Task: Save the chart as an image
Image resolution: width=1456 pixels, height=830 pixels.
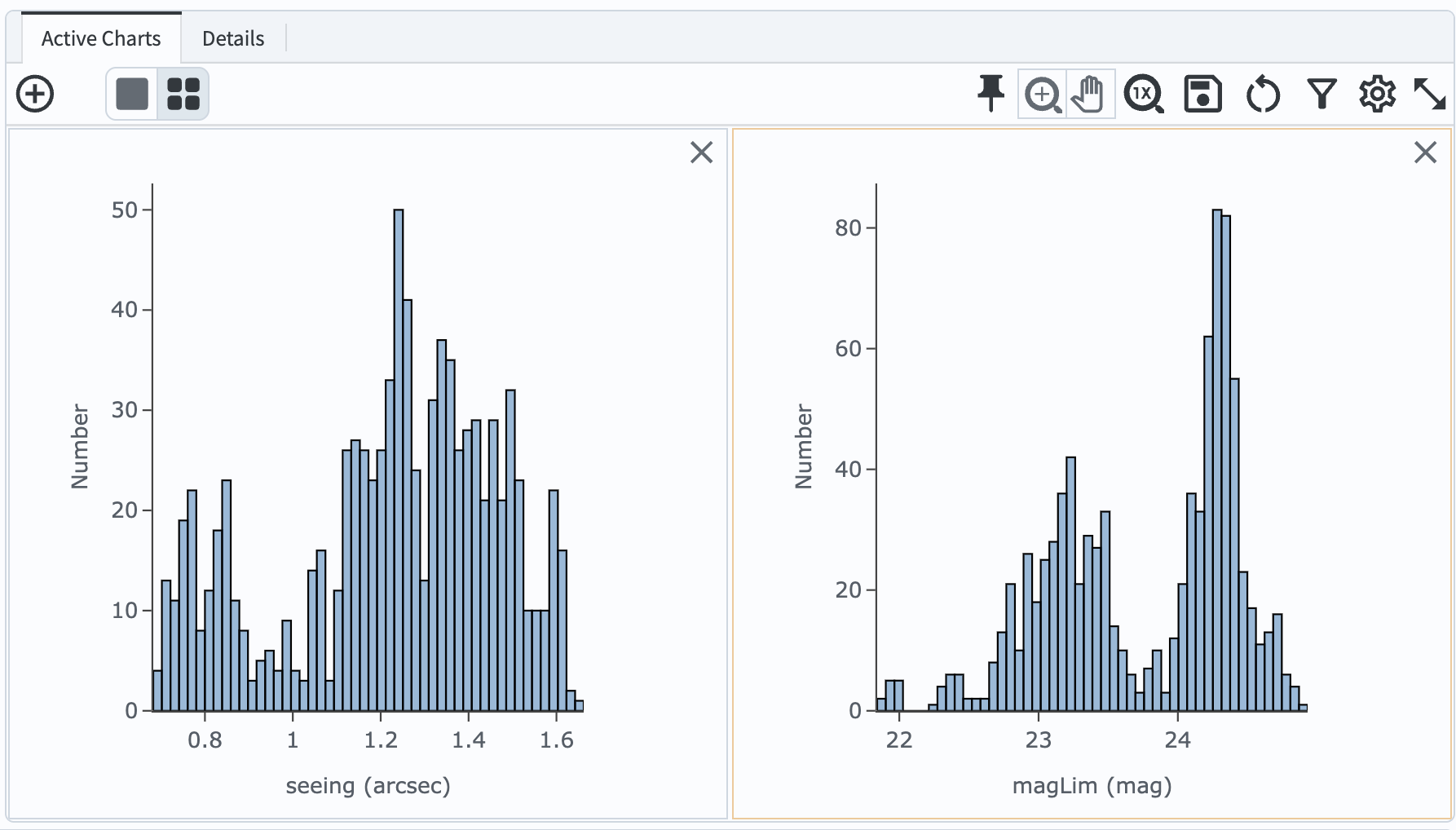Action: click(x=1202, y=94)
